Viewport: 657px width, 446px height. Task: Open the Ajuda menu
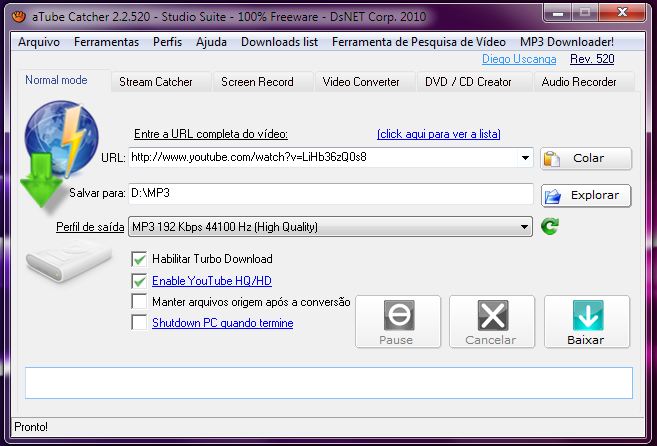[x=212, y=42]
